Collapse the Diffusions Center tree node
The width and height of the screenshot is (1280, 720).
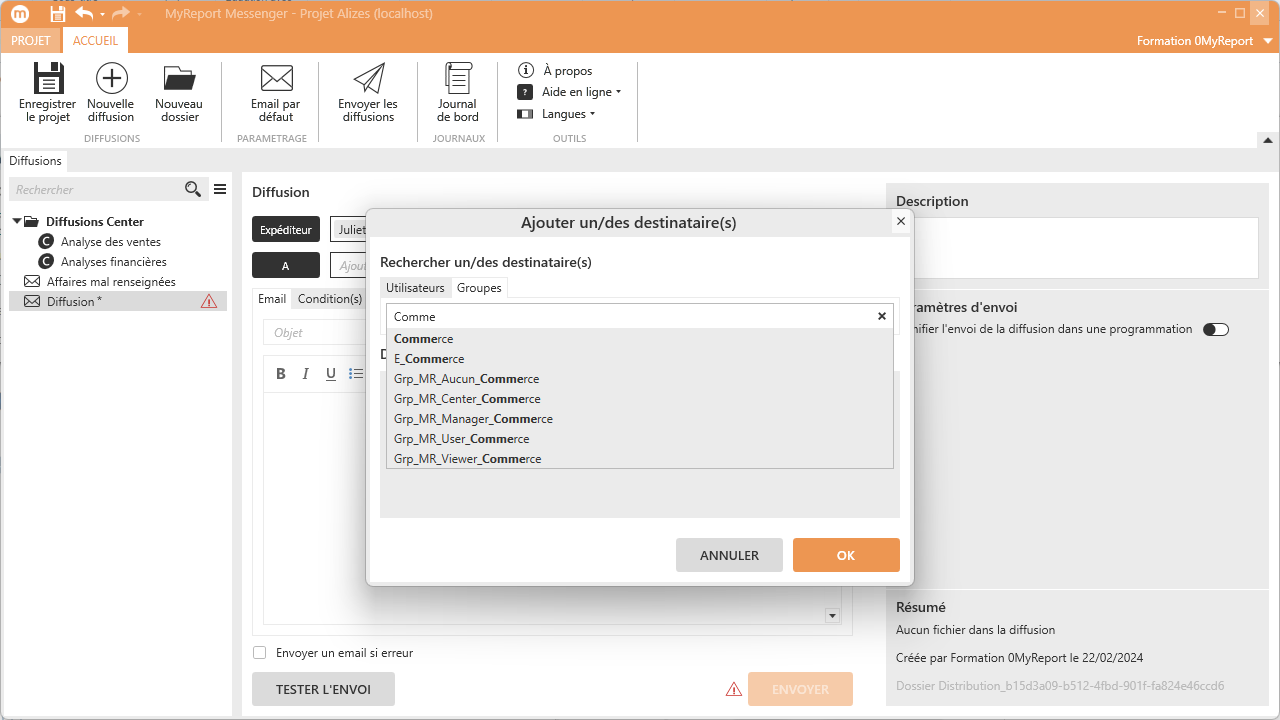[17, 222]
